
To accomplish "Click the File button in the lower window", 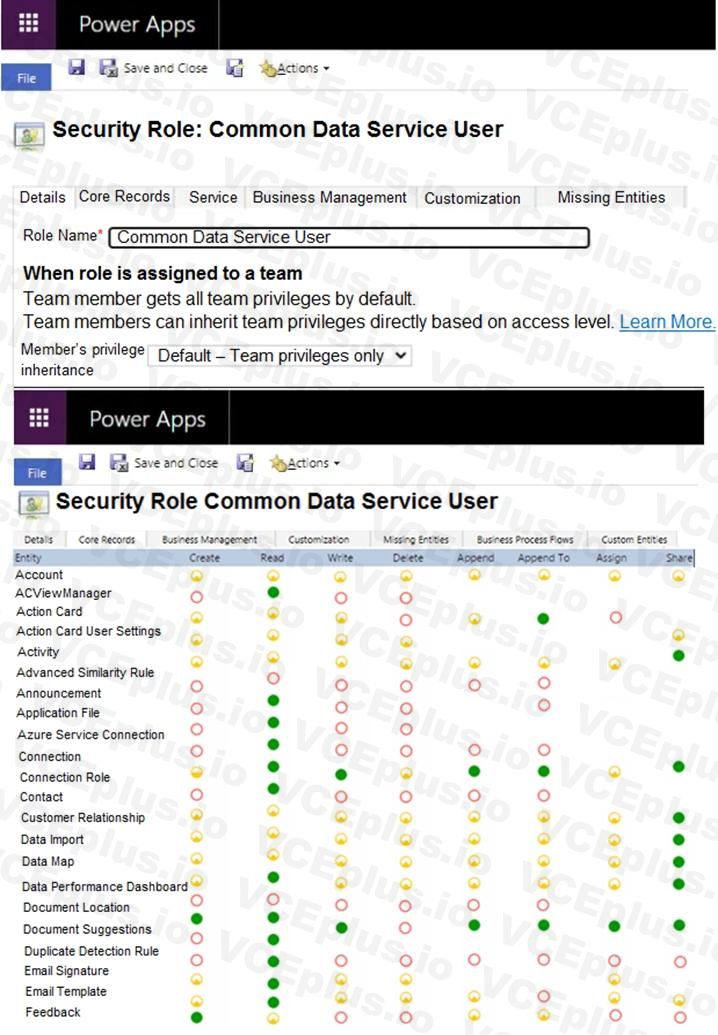I will point(37,473).
